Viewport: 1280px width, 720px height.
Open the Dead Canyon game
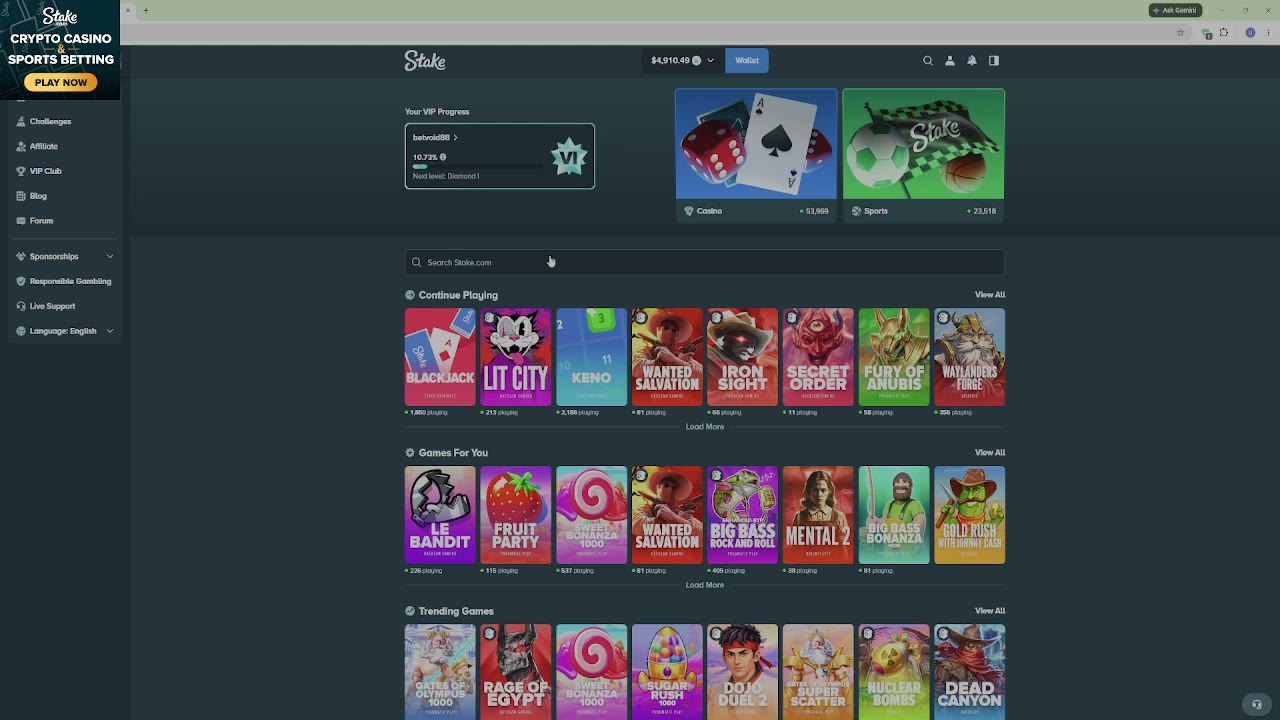click(x=970, y=672)
